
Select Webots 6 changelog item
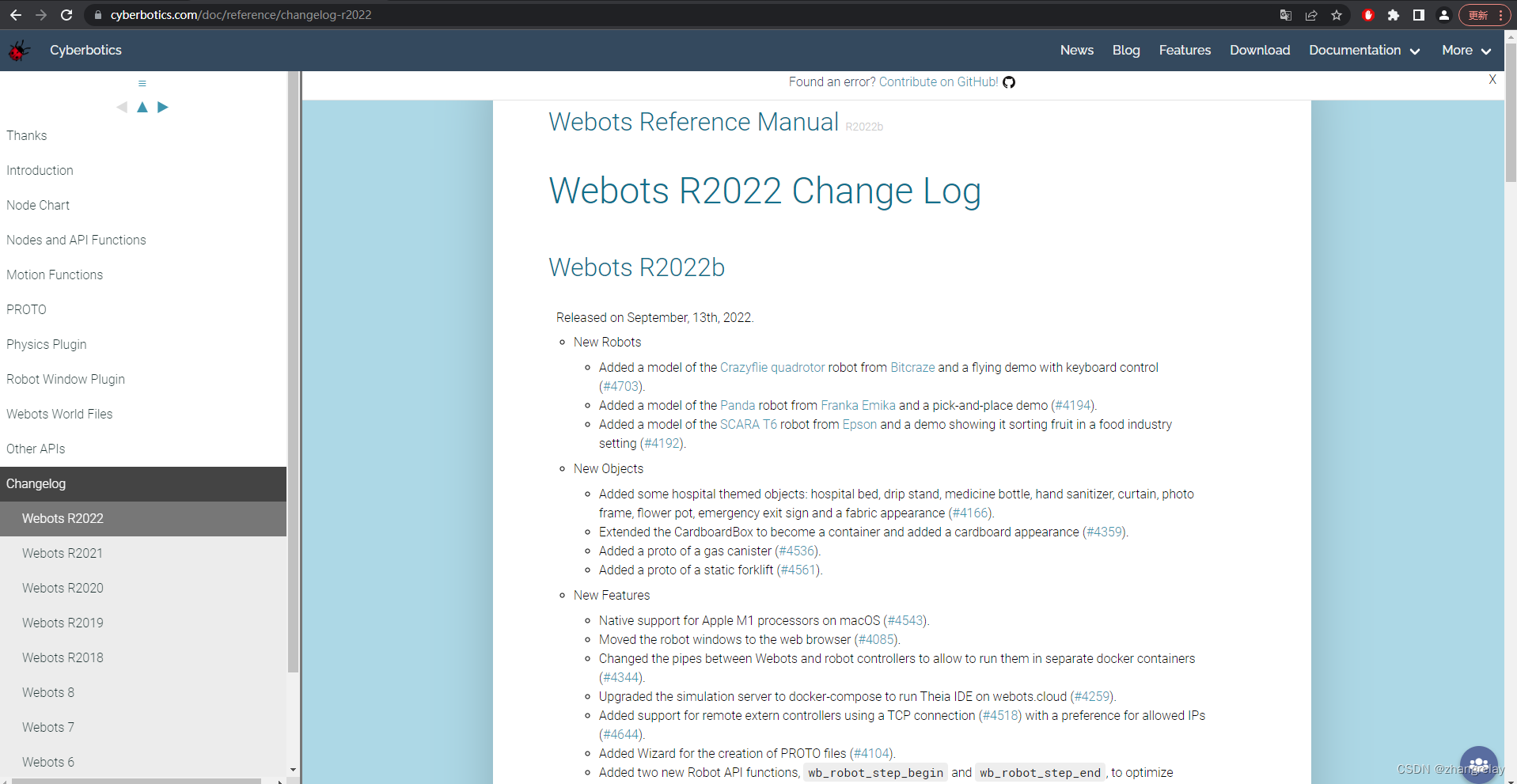[143, 762]
